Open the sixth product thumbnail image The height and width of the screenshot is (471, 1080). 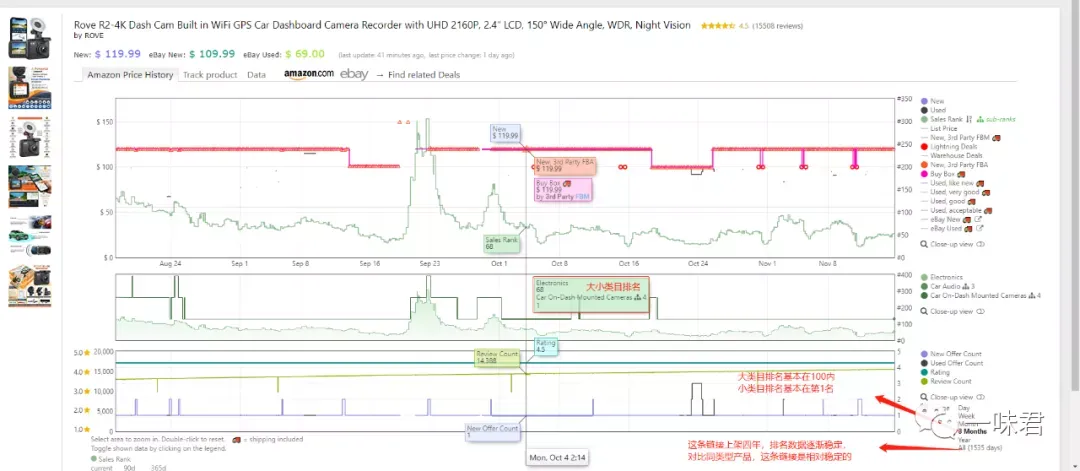[30, 286]
